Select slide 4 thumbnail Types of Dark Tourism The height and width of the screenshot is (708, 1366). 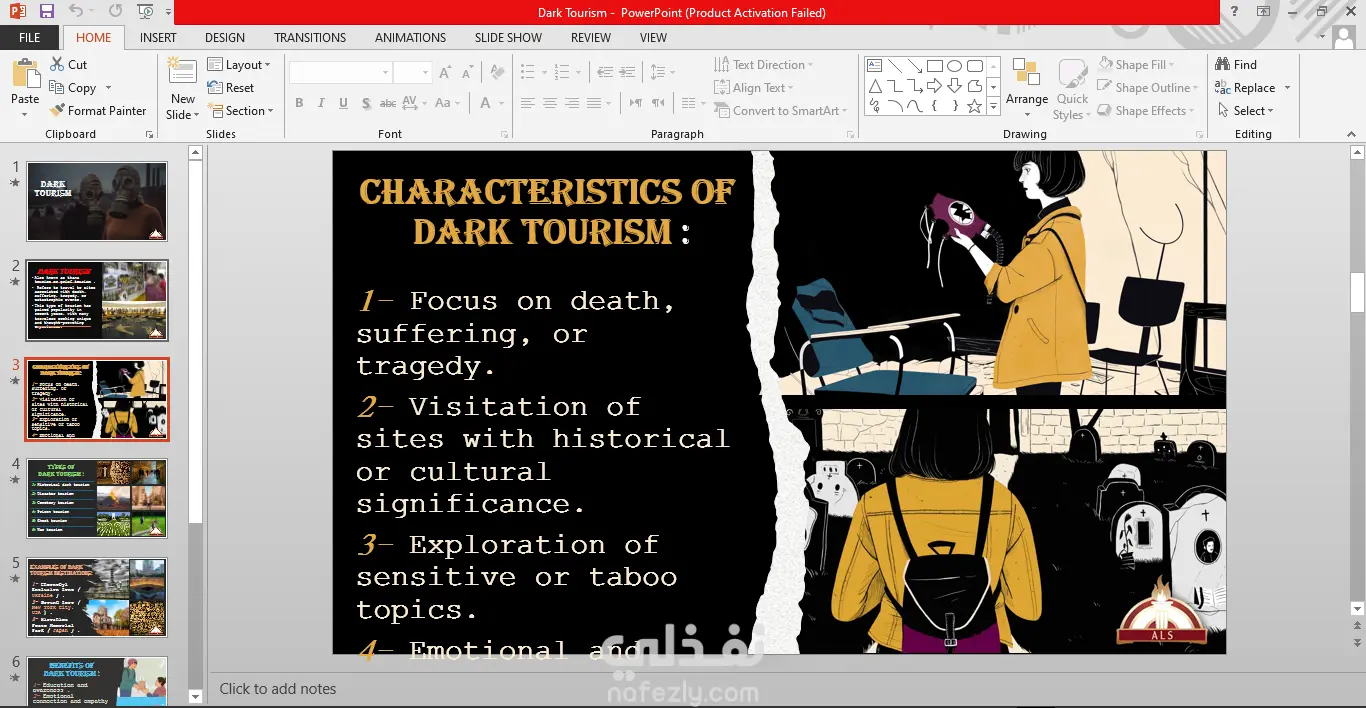click(x=97, y=498)
